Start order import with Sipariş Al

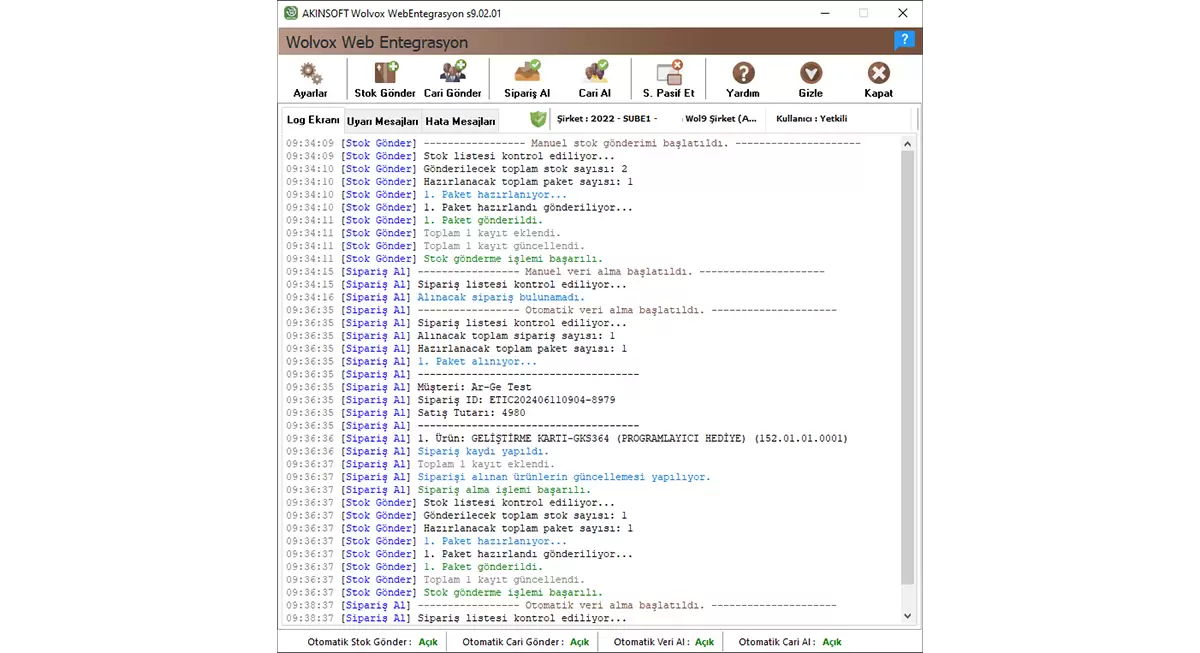click(527, 74)
